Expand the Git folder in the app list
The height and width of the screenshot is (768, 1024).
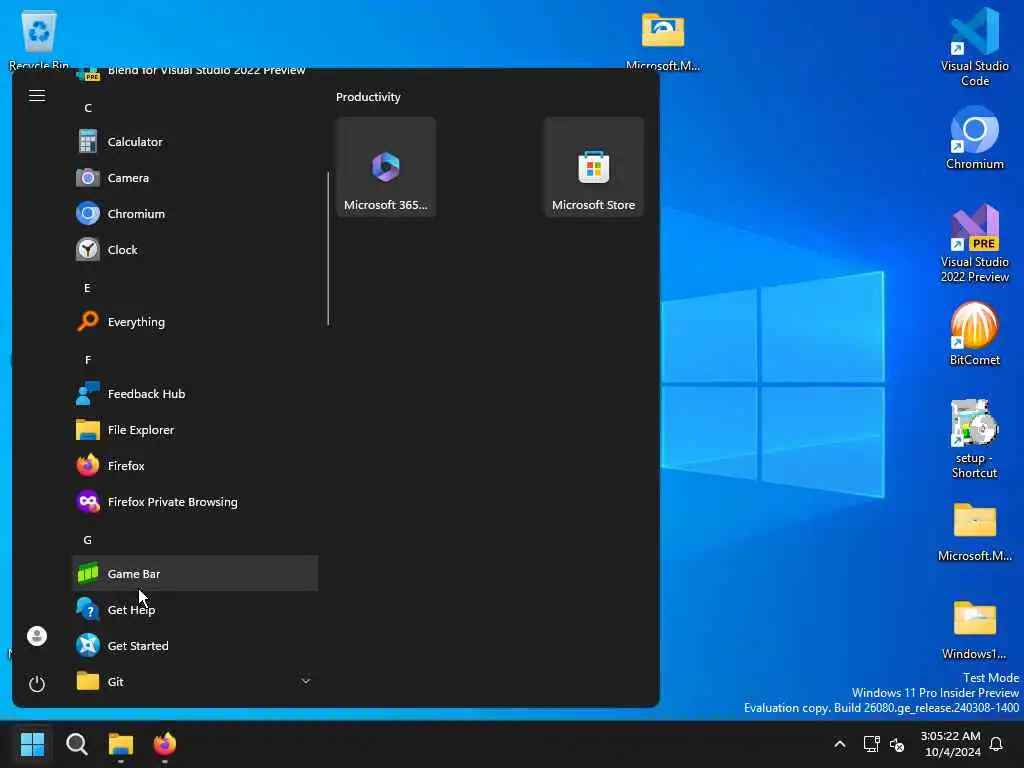195,681
